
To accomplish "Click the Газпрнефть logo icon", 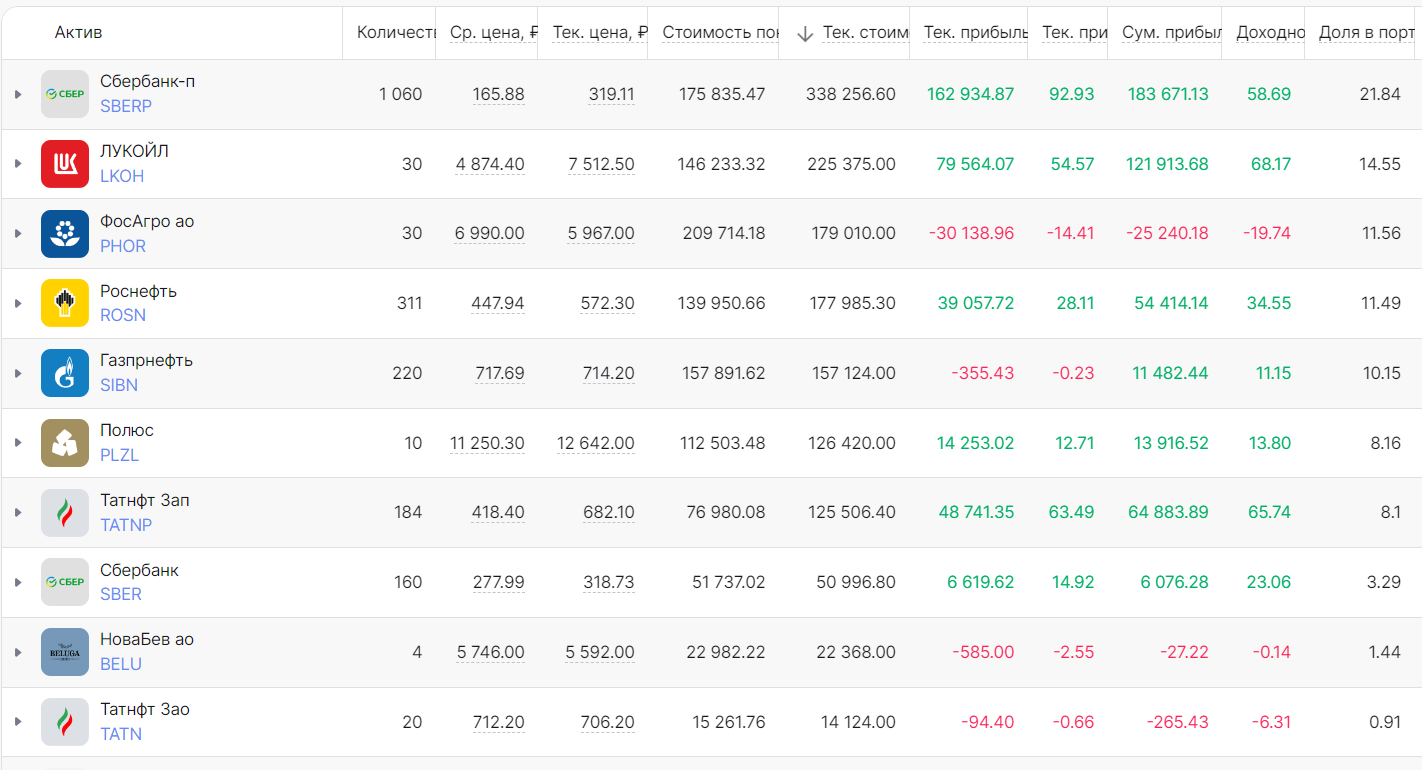I will (65, 373).
